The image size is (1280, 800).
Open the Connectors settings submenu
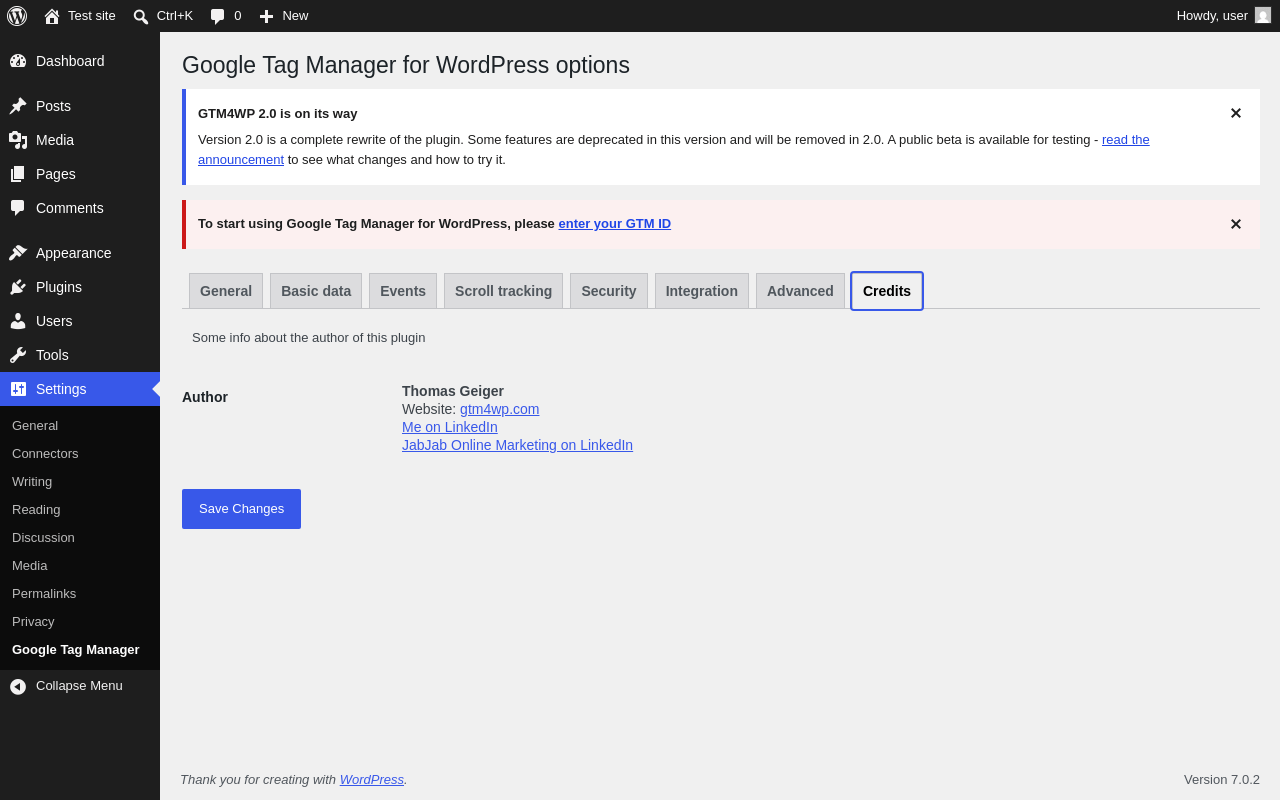coord(45,453)
